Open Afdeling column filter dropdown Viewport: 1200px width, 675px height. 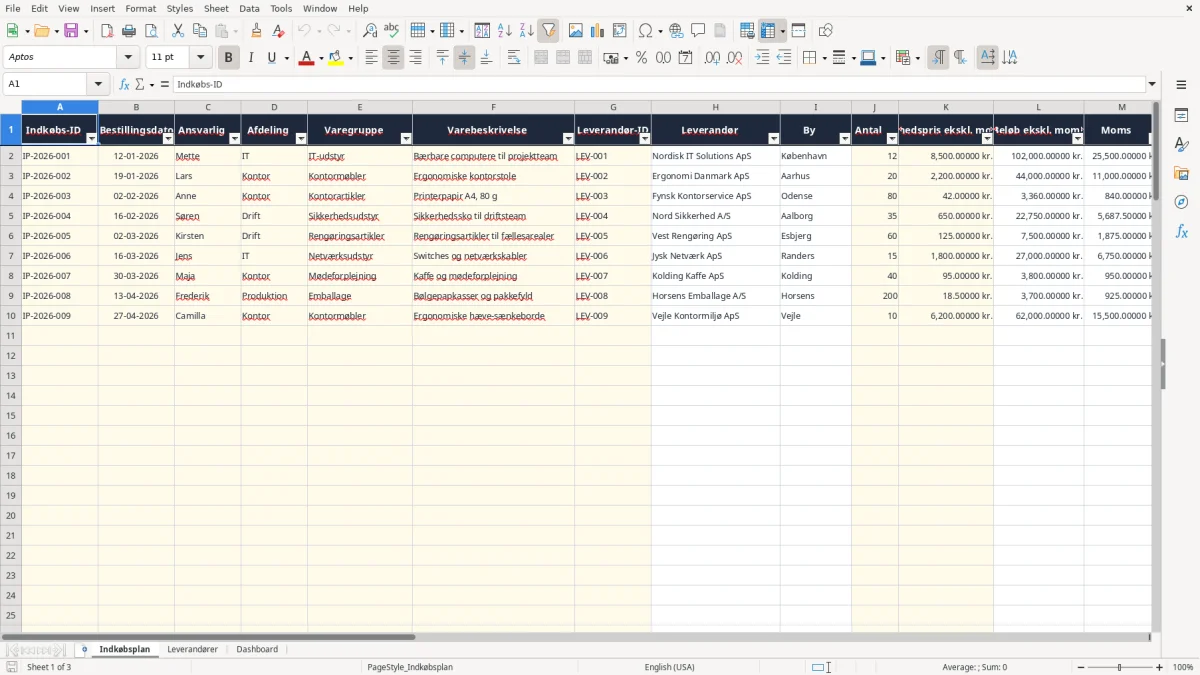301,139
